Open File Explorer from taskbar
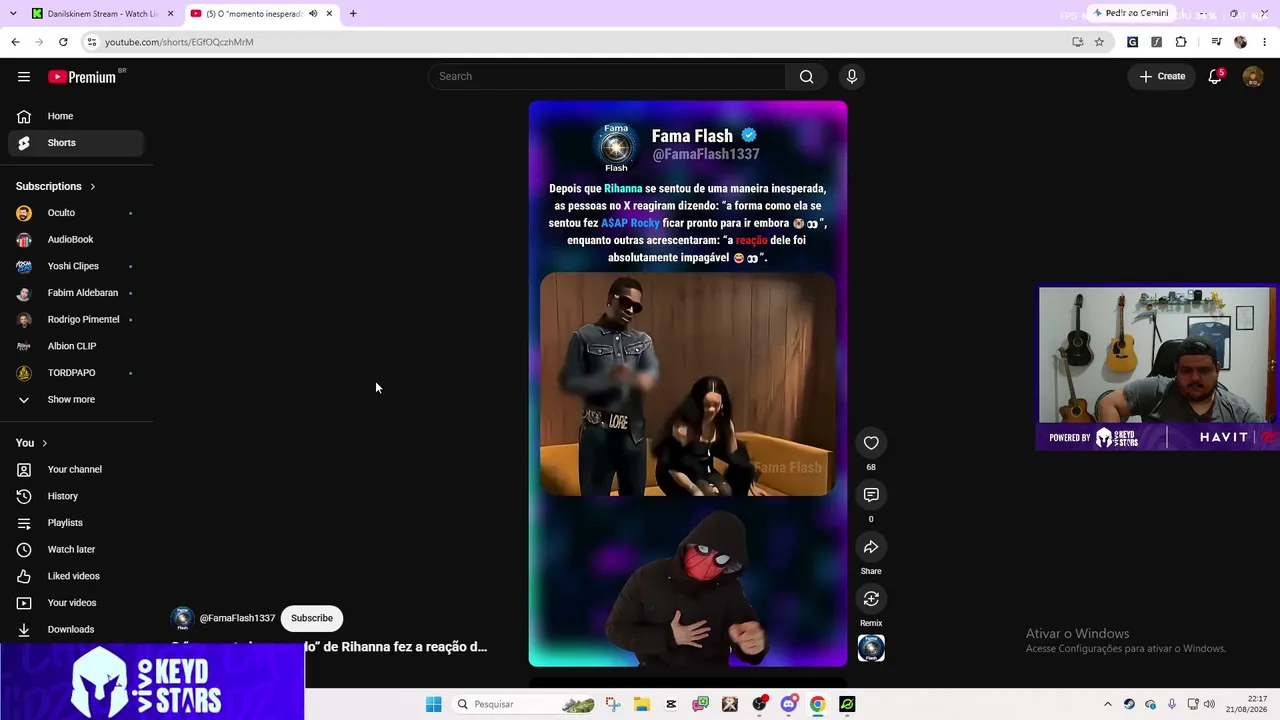 (641, 704)
